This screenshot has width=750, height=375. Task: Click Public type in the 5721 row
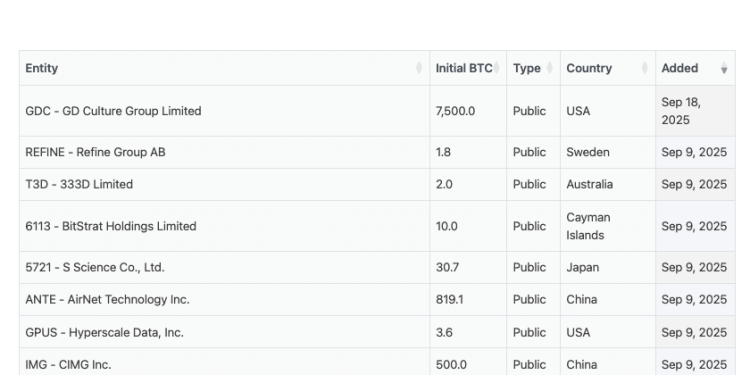click(529, 267)
